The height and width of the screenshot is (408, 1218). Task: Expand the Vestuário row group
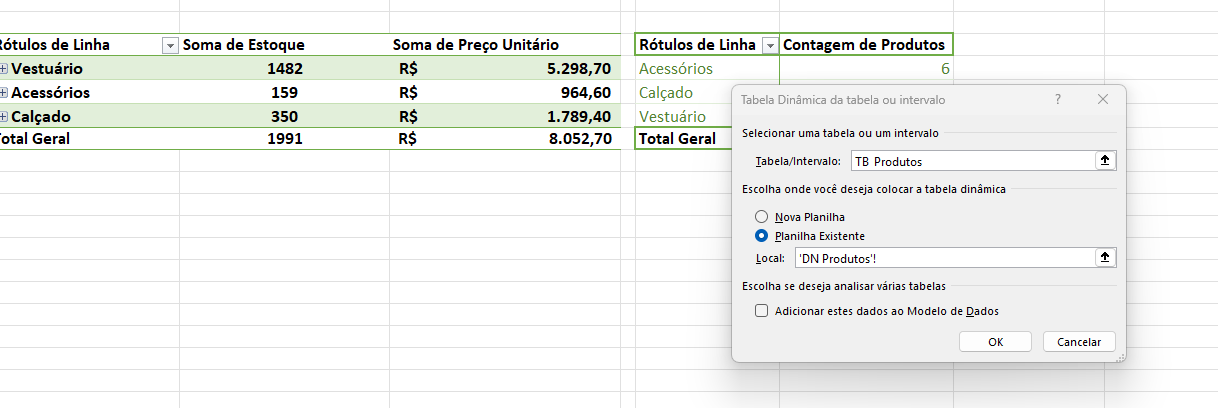[x=4, y=69]
